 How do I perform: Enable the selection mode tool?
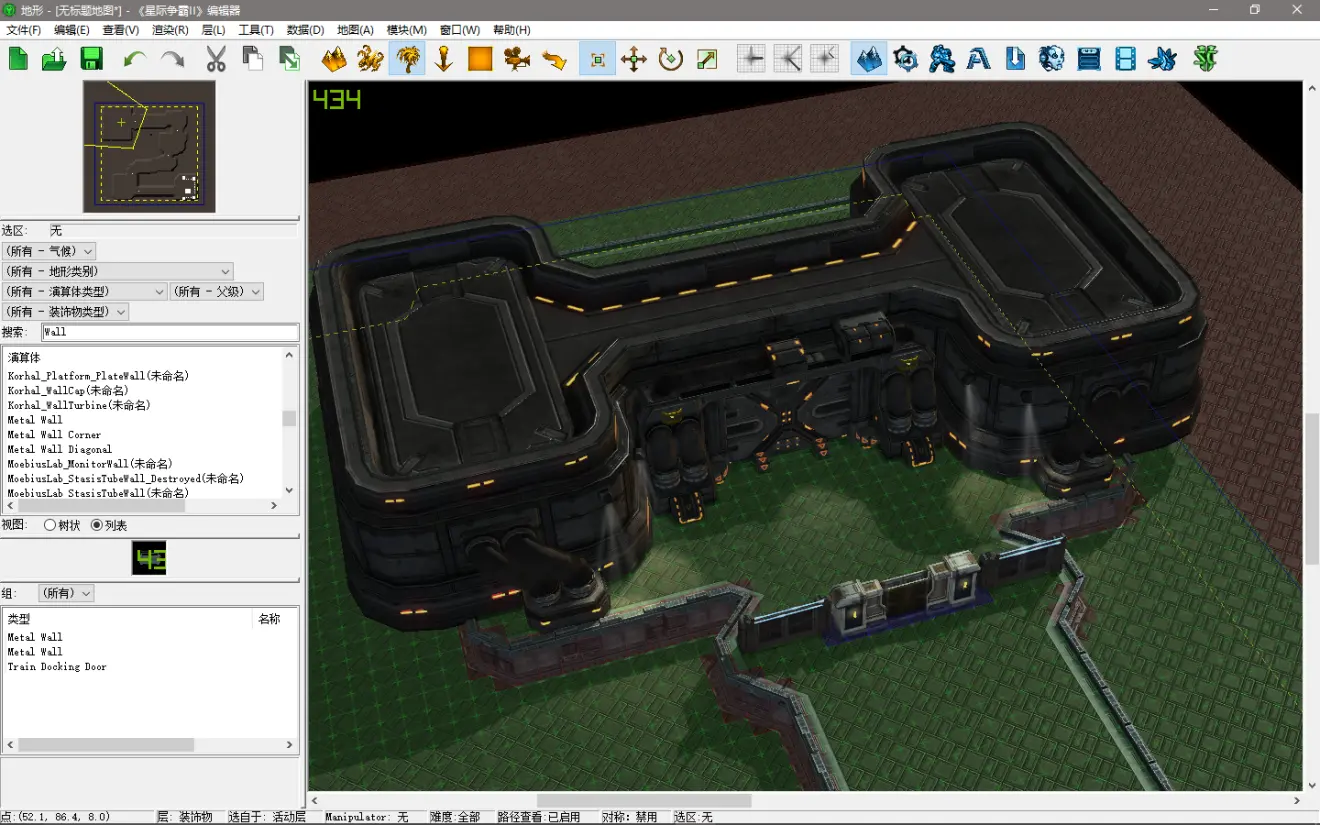click(597, 59)
